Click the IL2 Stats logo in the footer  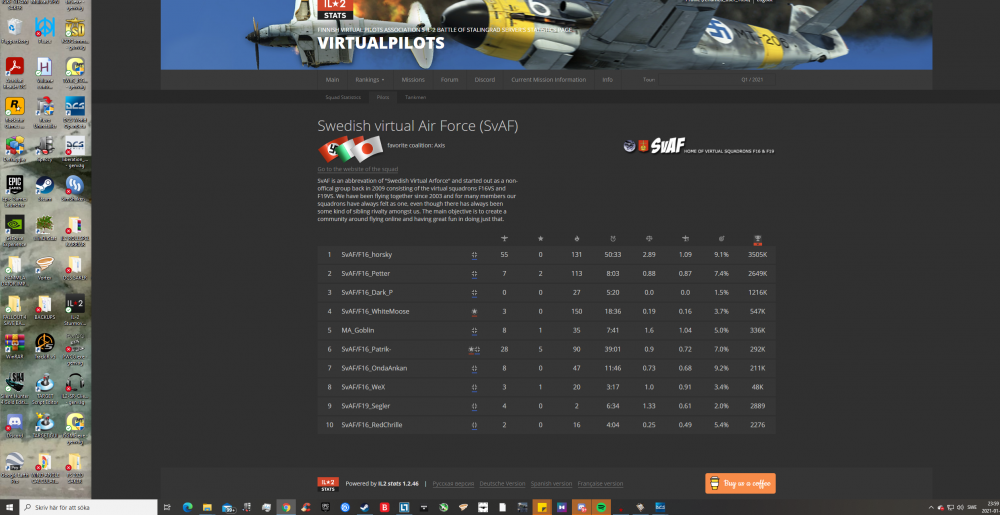[x=328, y=484]
